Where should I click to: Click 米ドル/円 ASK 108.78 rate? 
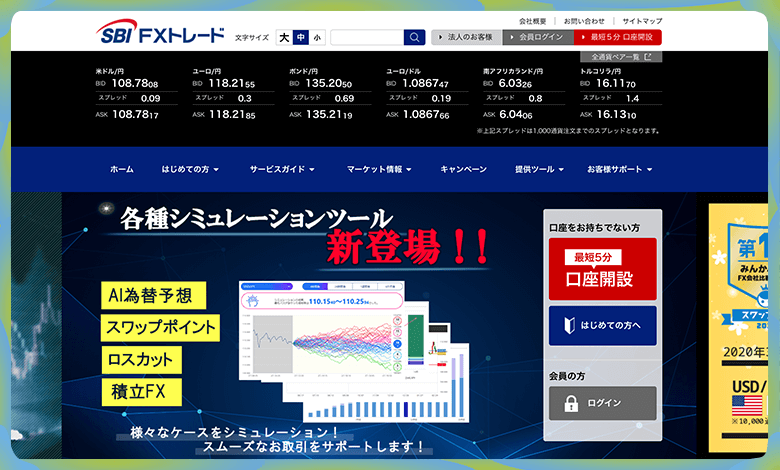pos(135,114)
